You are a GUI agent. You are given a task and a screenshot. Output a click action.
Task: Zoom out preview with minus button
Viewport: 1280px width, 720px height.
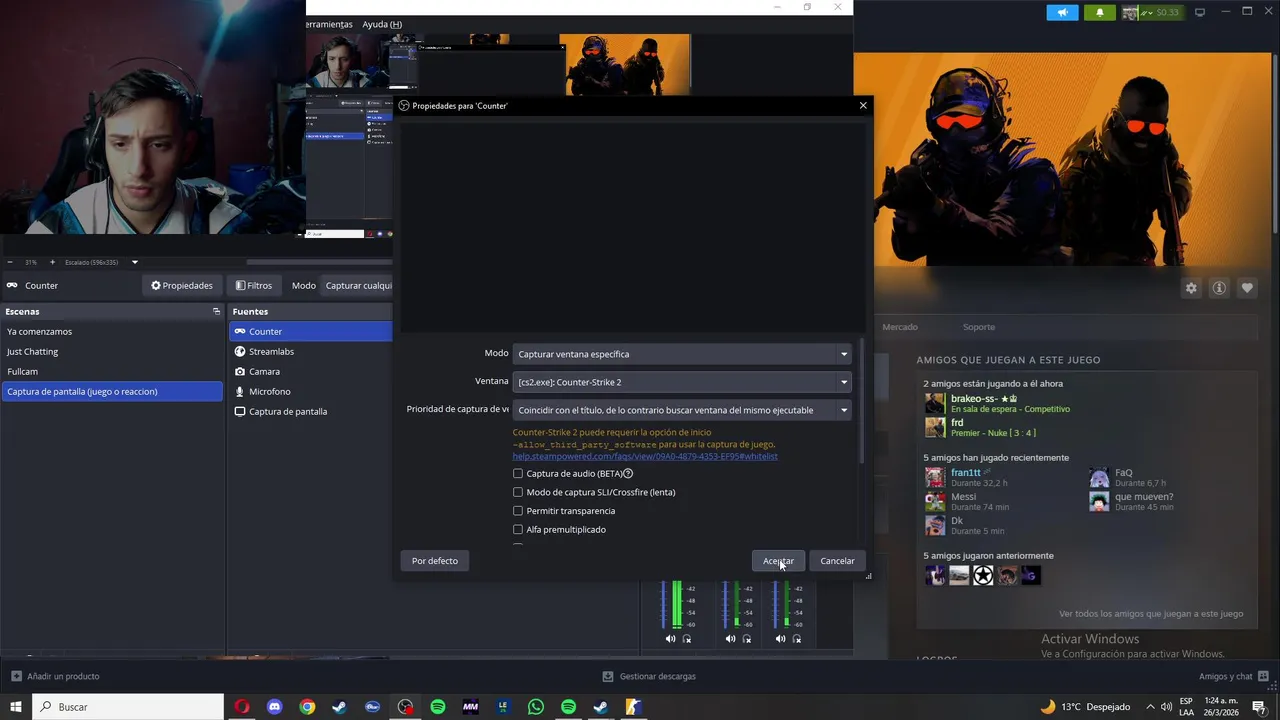[10, 263]
